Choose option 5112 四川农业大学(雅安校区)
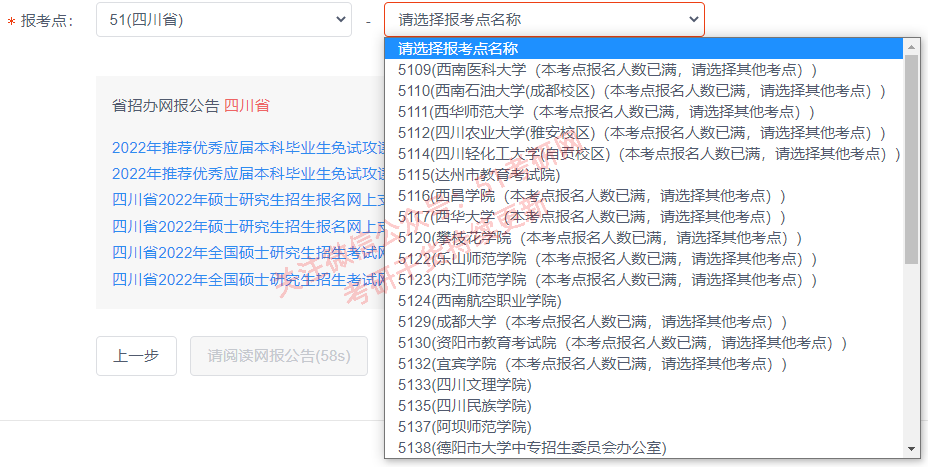928x467 pixels. pos(644,133)
